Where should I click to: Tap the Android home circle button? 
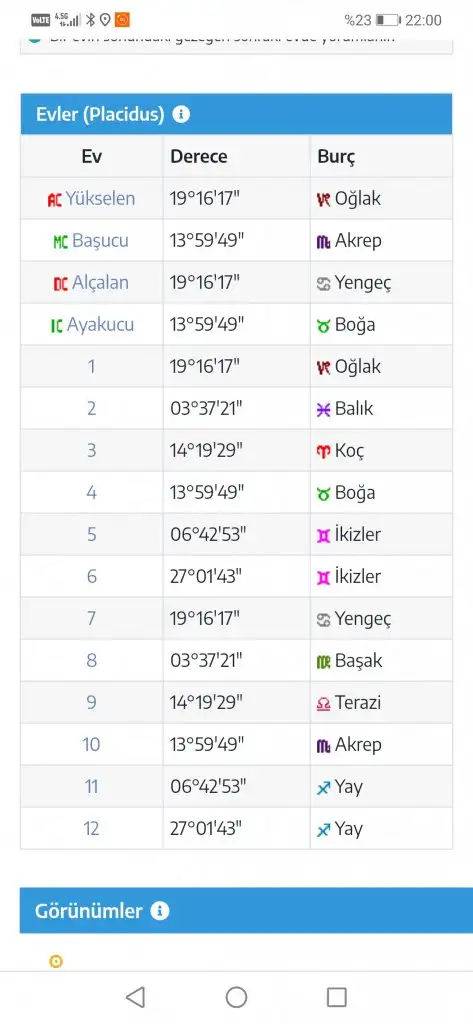point(236,997)
